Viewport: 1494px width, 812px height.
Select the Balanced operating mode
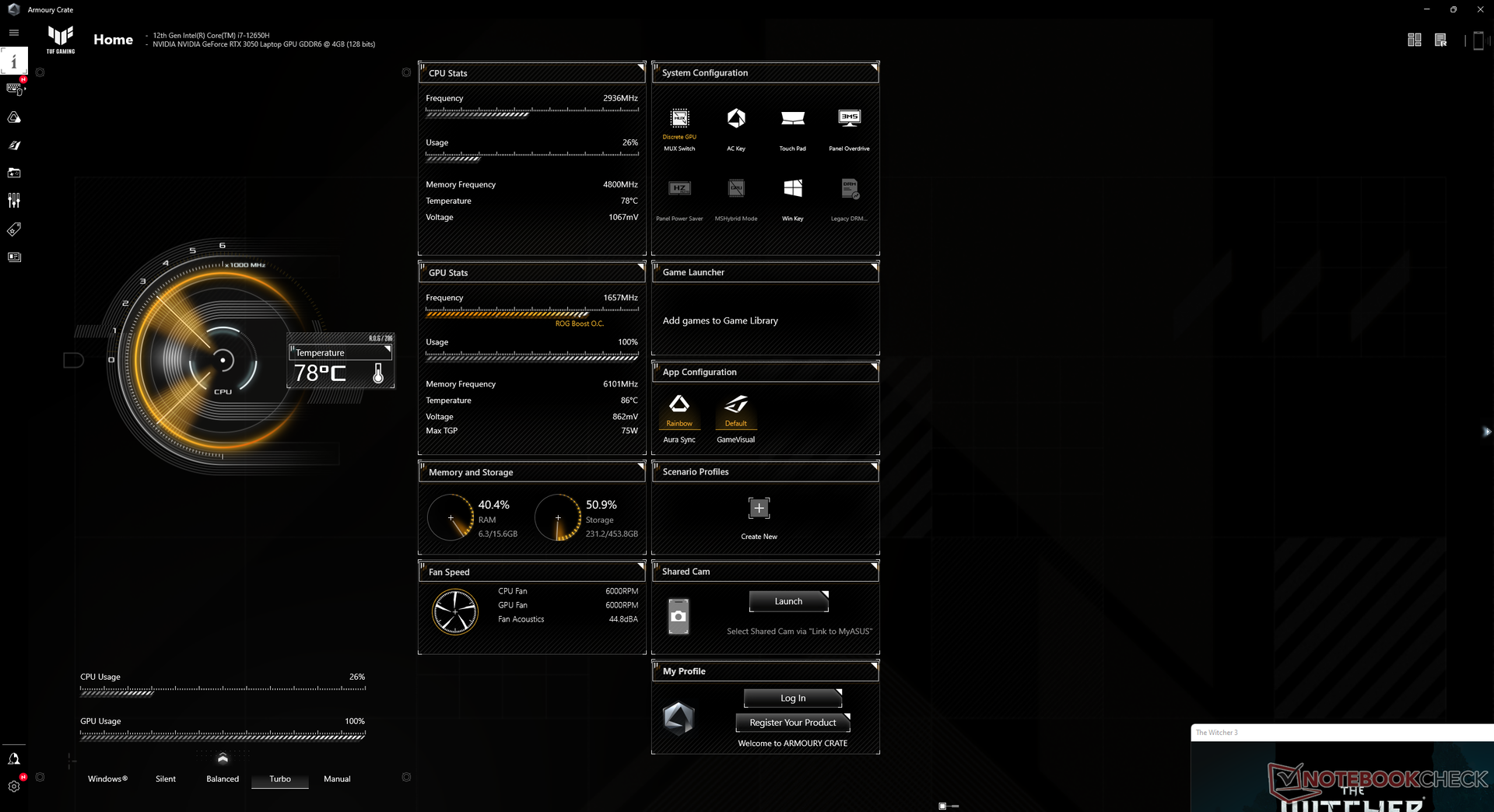[223, 779]
